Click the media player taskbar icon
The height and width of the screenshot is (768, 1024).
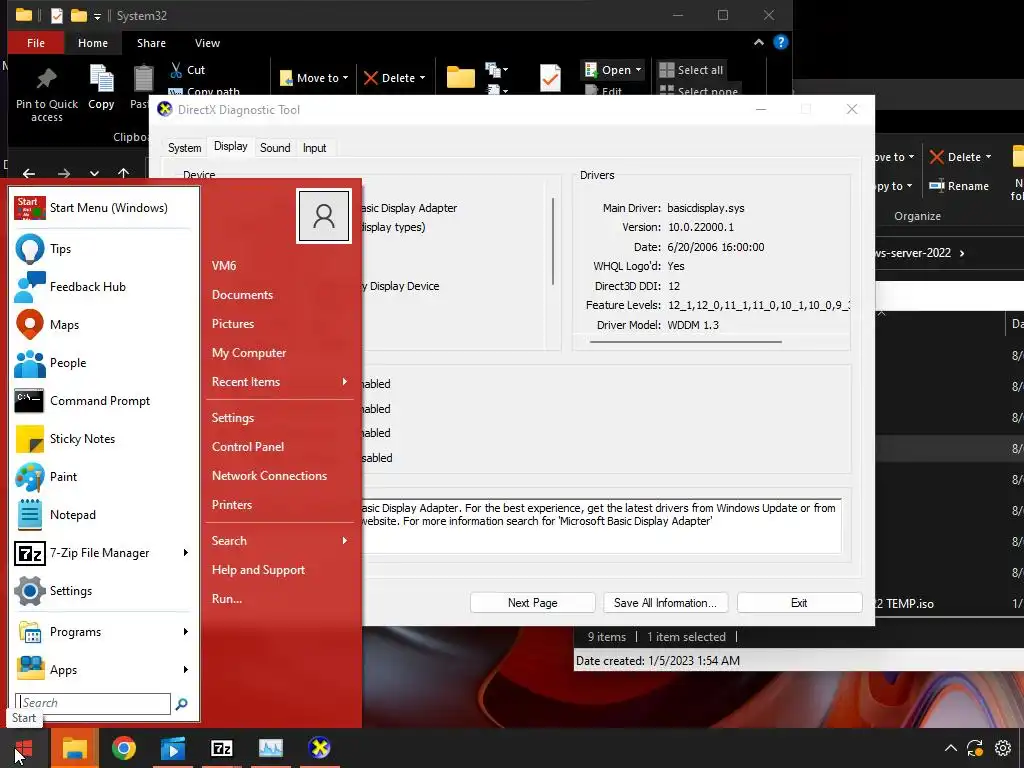pos(173,748)
